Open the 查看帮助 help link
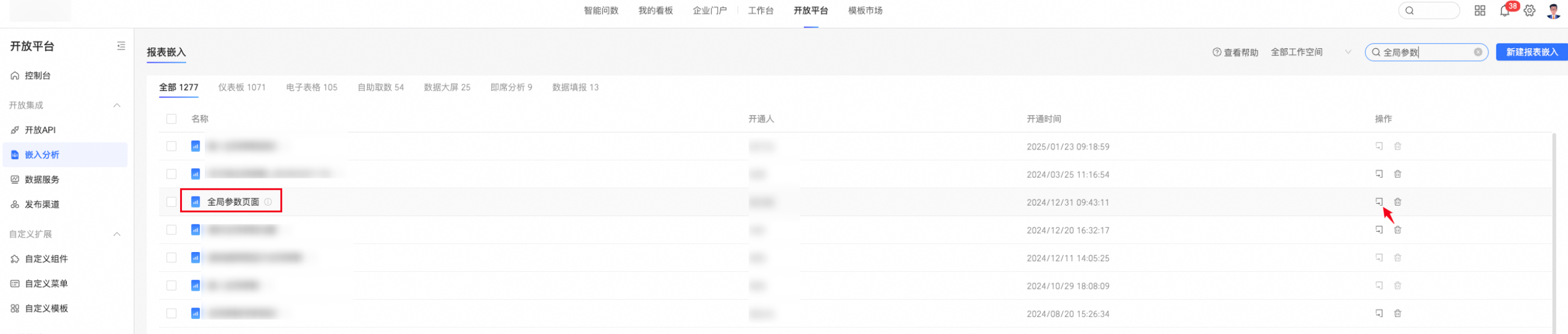Viewport: 1568px width, 334px height. click(x=1235, y=52)
